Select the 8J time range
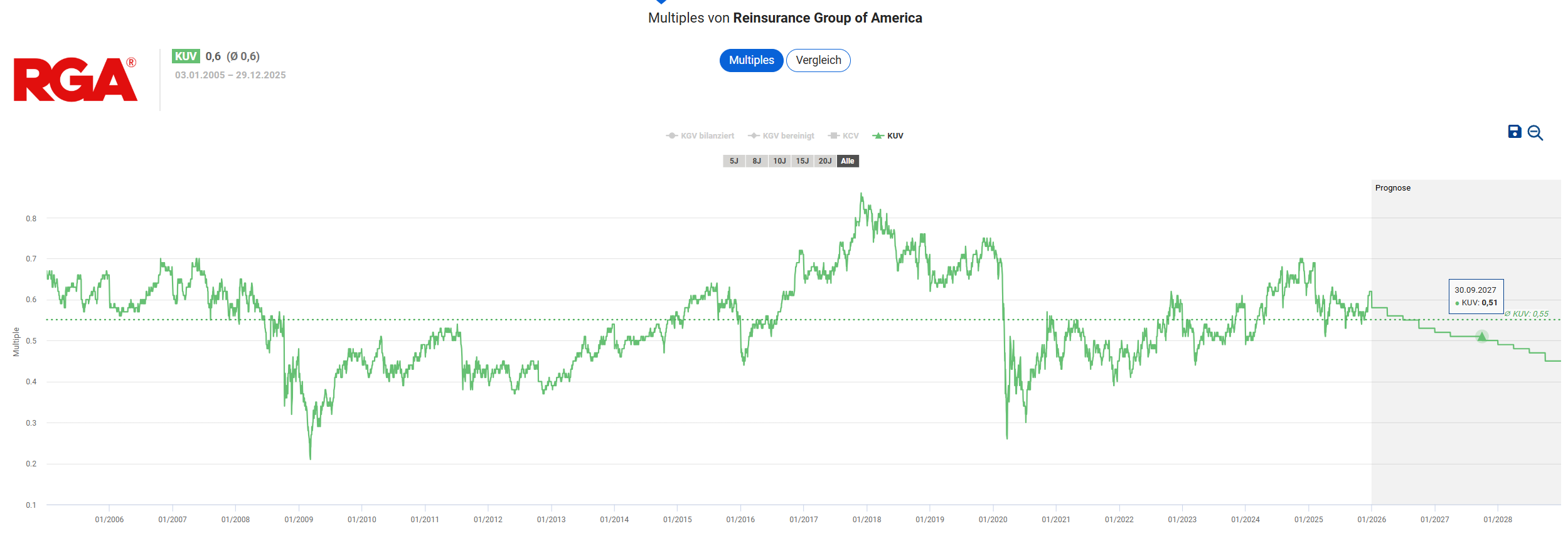The width and height of the screenshot is (1568, 536). 757,161
